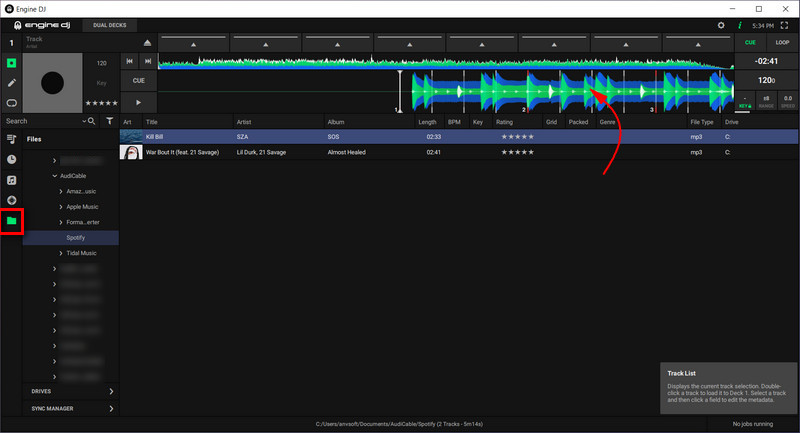Sort by the Title column header

pos(152,122)
